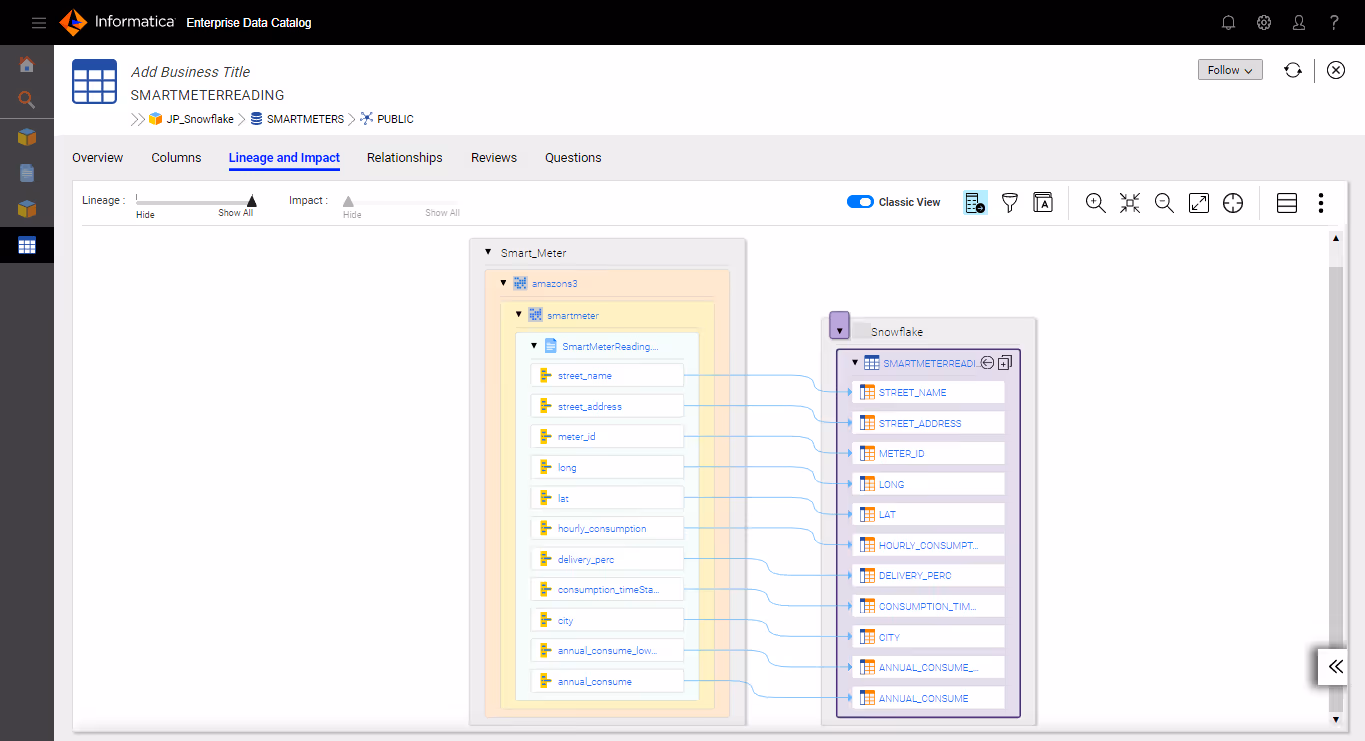This screenshot has height=741, width=1365.
Task: Click the vertical scrollbar down arrow
Action: pos(1335,719)
